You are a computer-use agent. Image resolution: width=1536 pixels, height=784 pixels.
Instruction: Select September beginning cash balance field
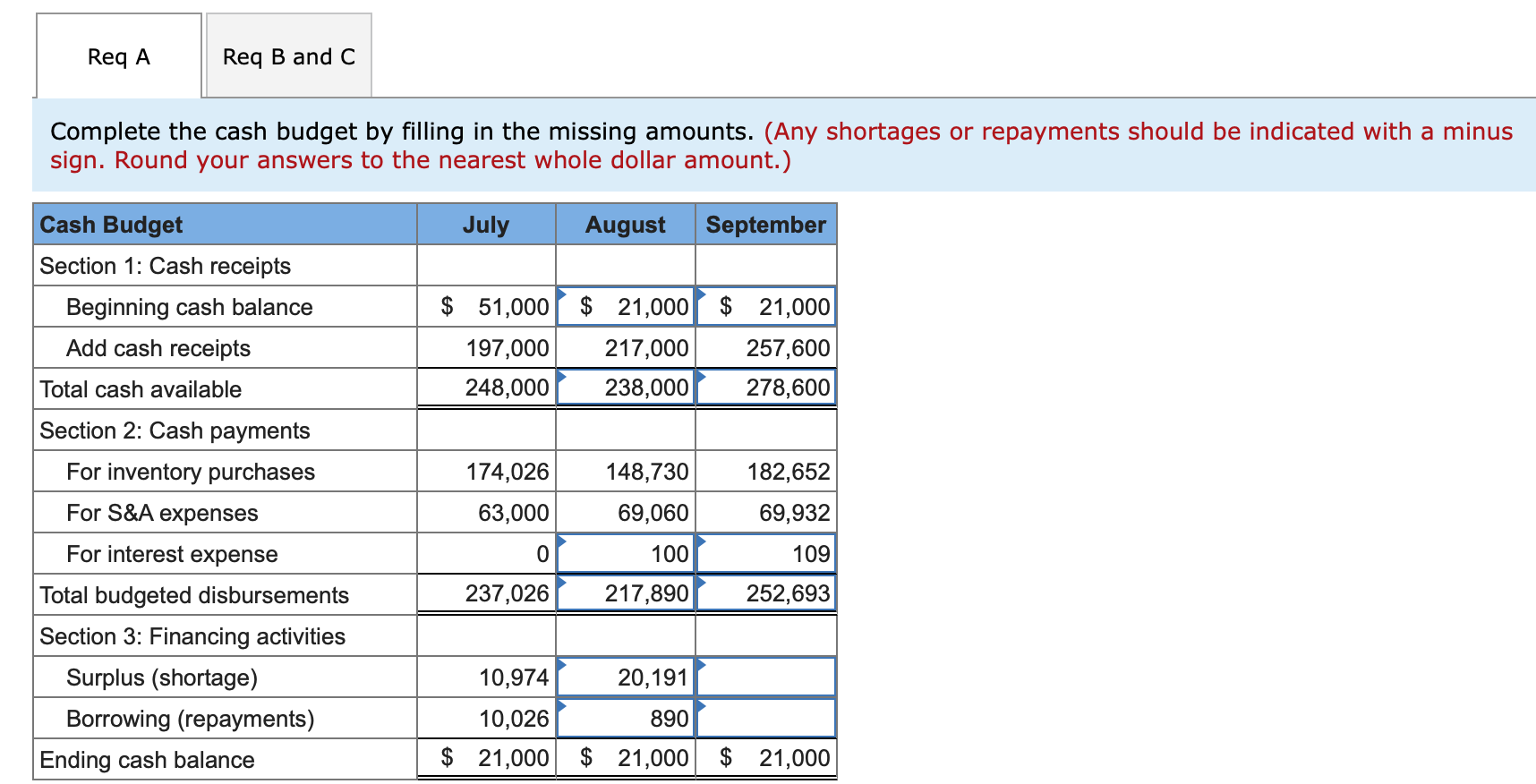coord(766,307)
